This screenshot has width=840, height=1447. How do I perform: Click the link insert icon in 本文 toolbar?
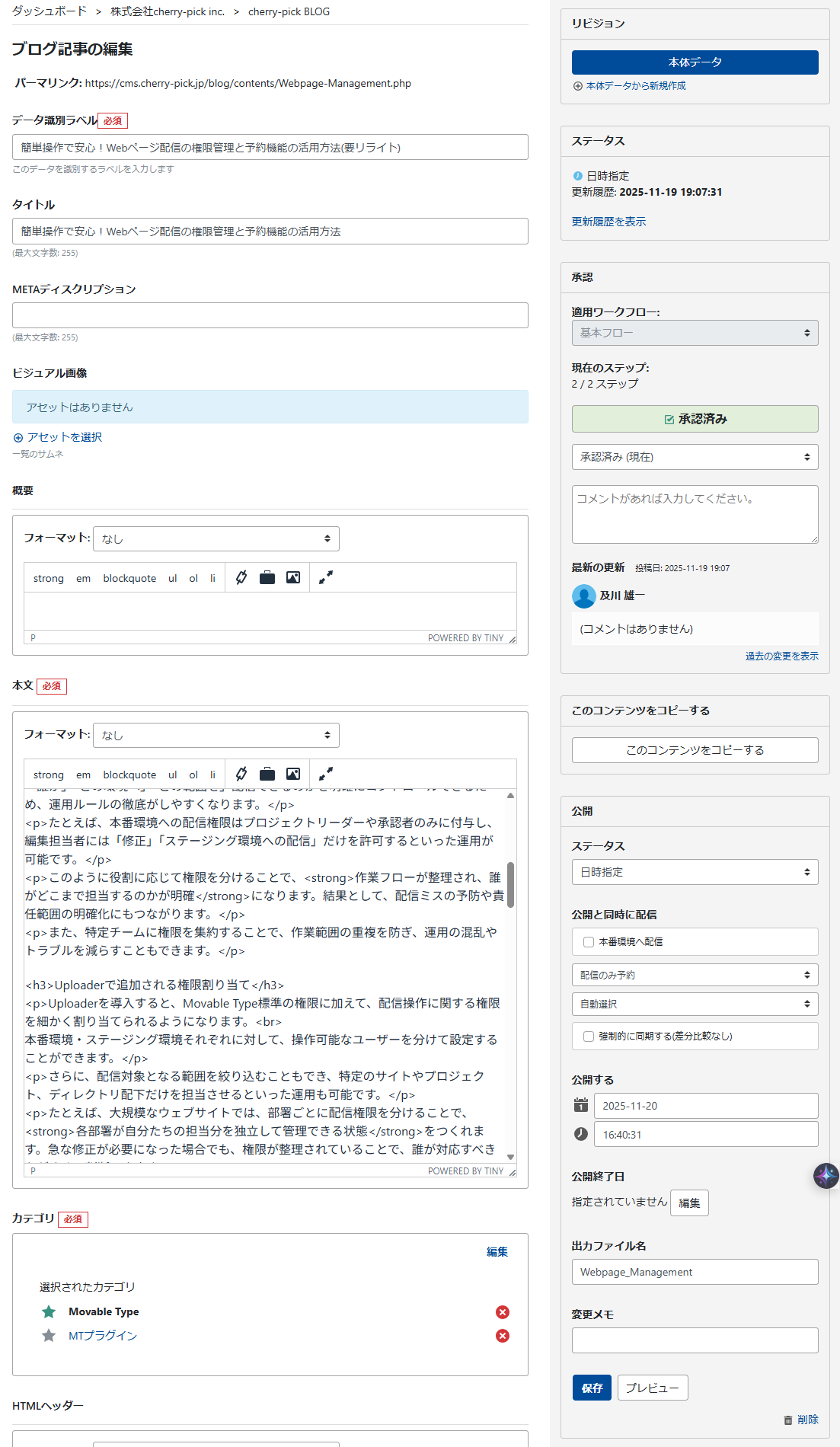click(x=241, y=774)
